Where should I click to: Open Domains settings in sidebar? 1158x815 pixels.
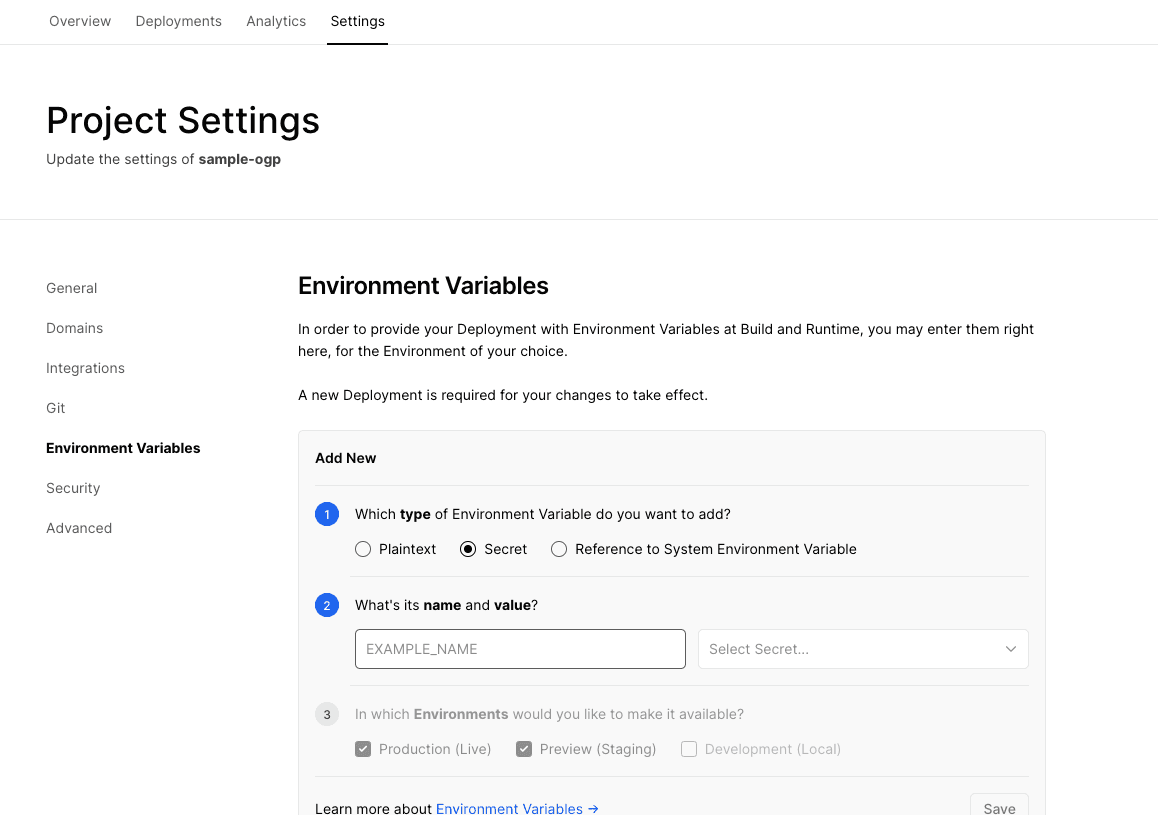75,328
